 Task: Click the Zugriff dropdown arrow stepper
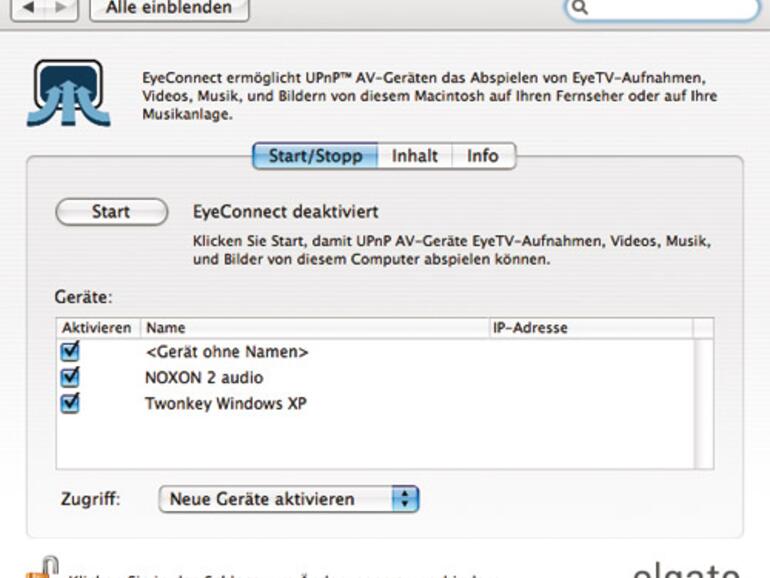click(x=404, y=499)
